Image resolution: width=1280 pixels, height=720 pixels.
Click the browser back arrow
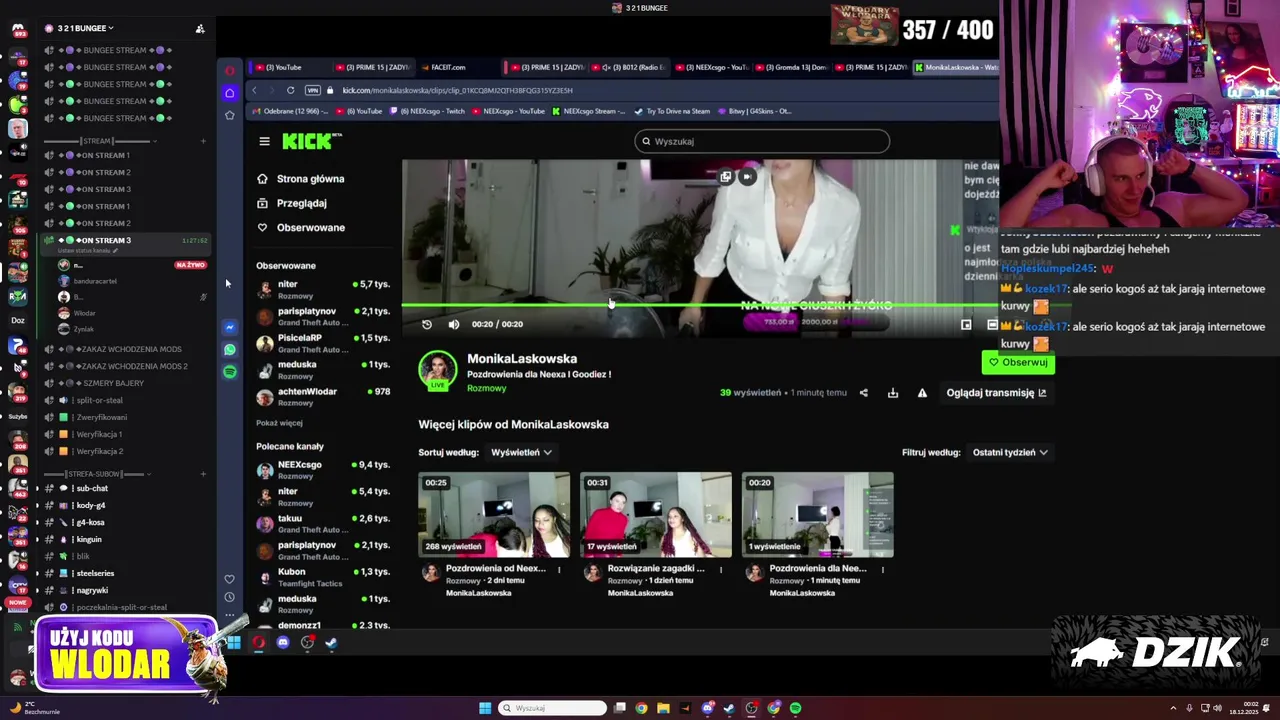coord(254,90)
